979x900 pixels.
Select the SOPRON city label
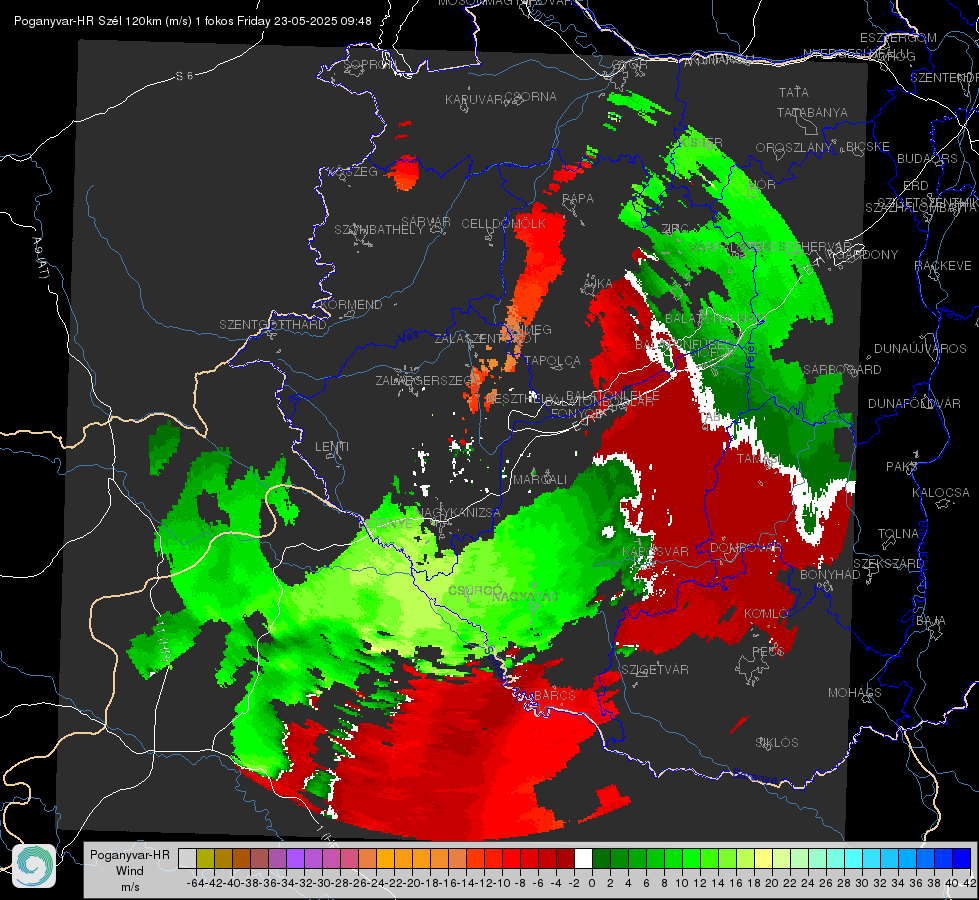[x=370, y=64]
